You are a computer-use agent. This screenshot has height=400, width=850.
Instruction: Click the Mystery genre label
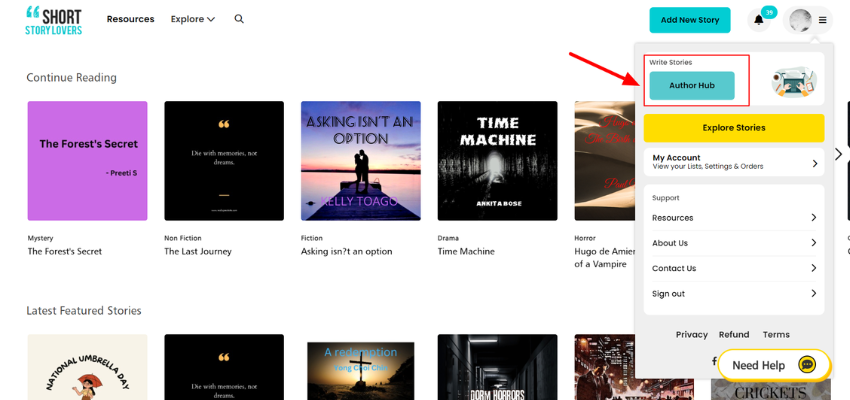41,238
